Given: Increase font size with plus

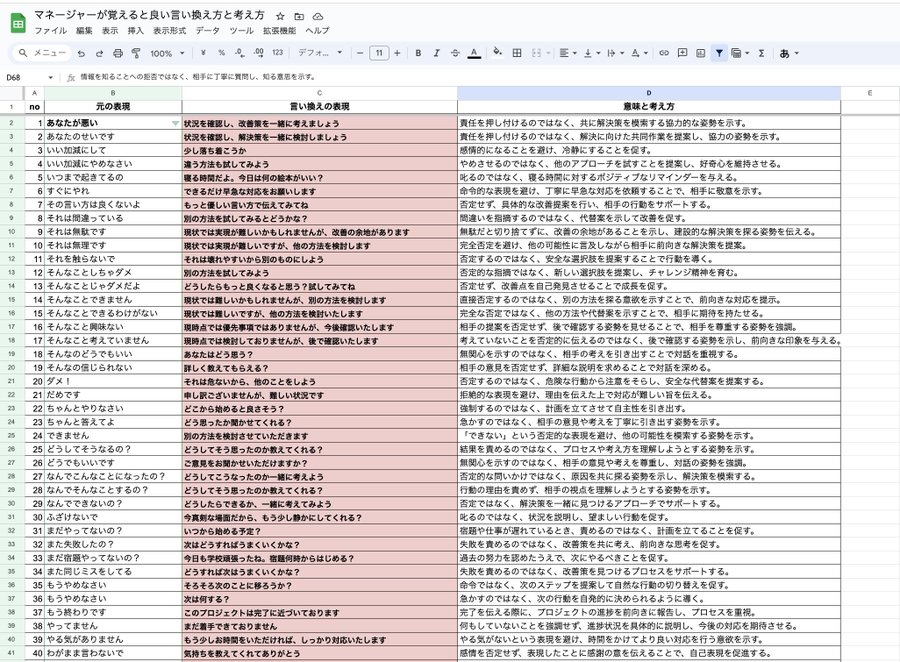Looking at the screenshot, I should click(397, 53).
